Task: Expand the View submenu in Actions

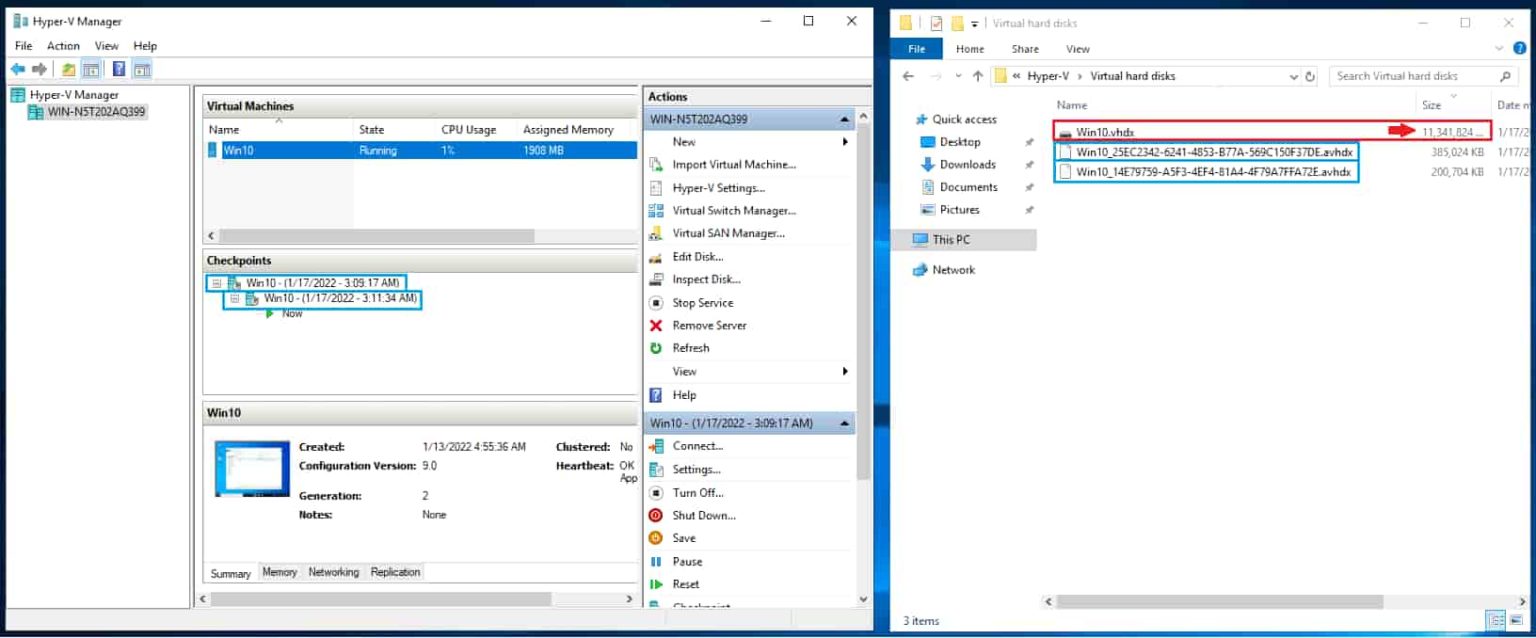Action: click(x=684, y=371)
